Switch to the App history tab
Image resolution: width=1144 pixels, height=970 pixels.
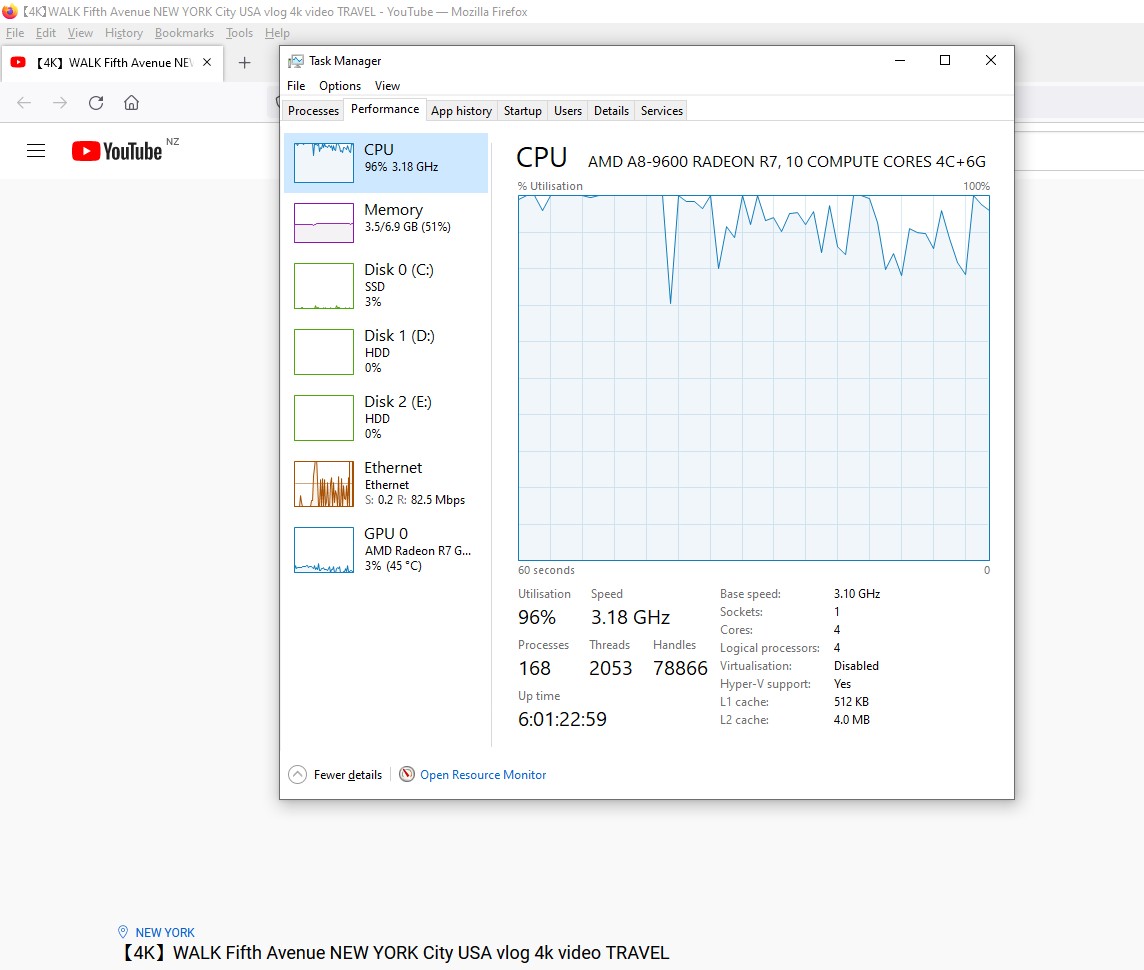461,111
